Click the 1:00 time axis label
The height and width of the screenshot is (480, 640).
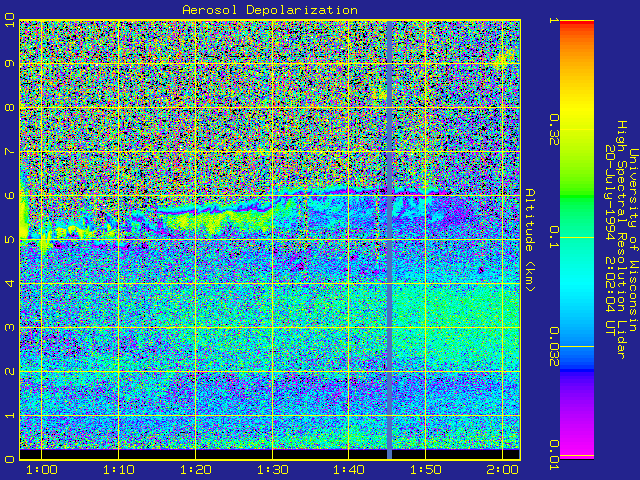click(x=41, y=469)
